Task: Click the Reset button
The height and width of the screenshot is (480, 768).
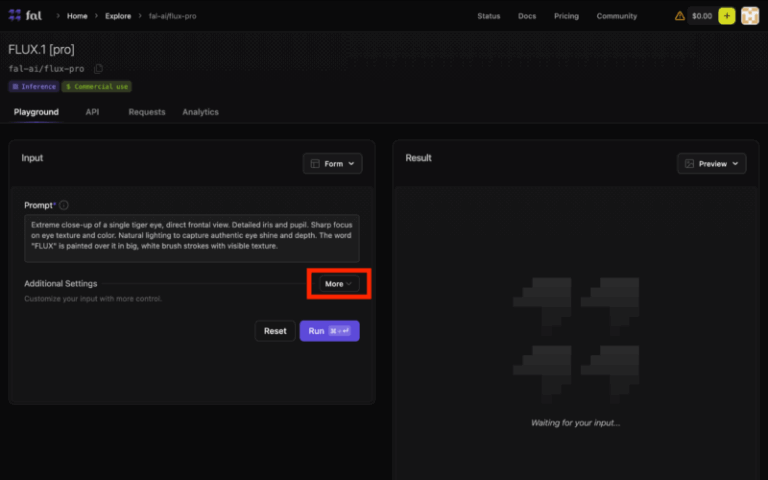Action: [275, 331]
